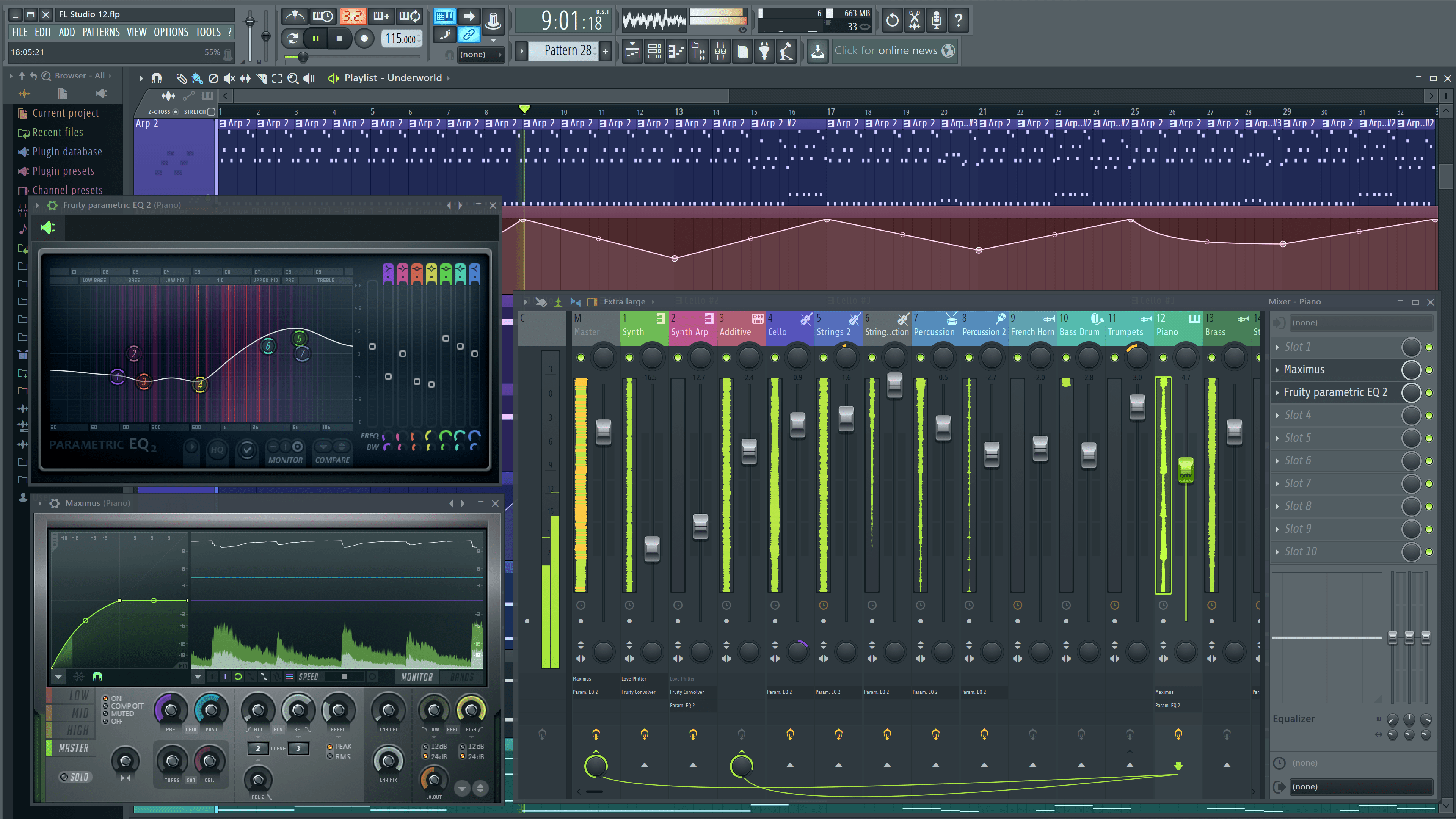Click the Record button in toolbar

363,38
